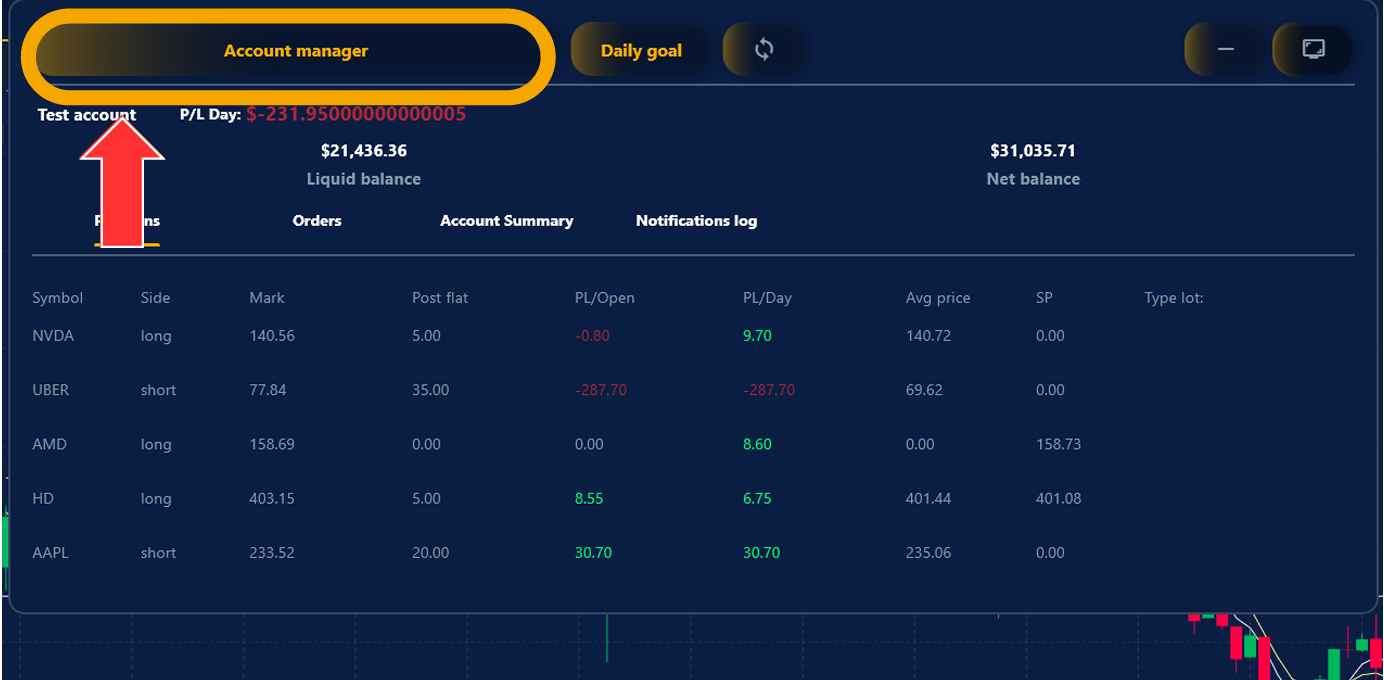This screenshot has width=1384, height=680.
Task: Switch to the Account Summary tab
Action: click(506, 221)
